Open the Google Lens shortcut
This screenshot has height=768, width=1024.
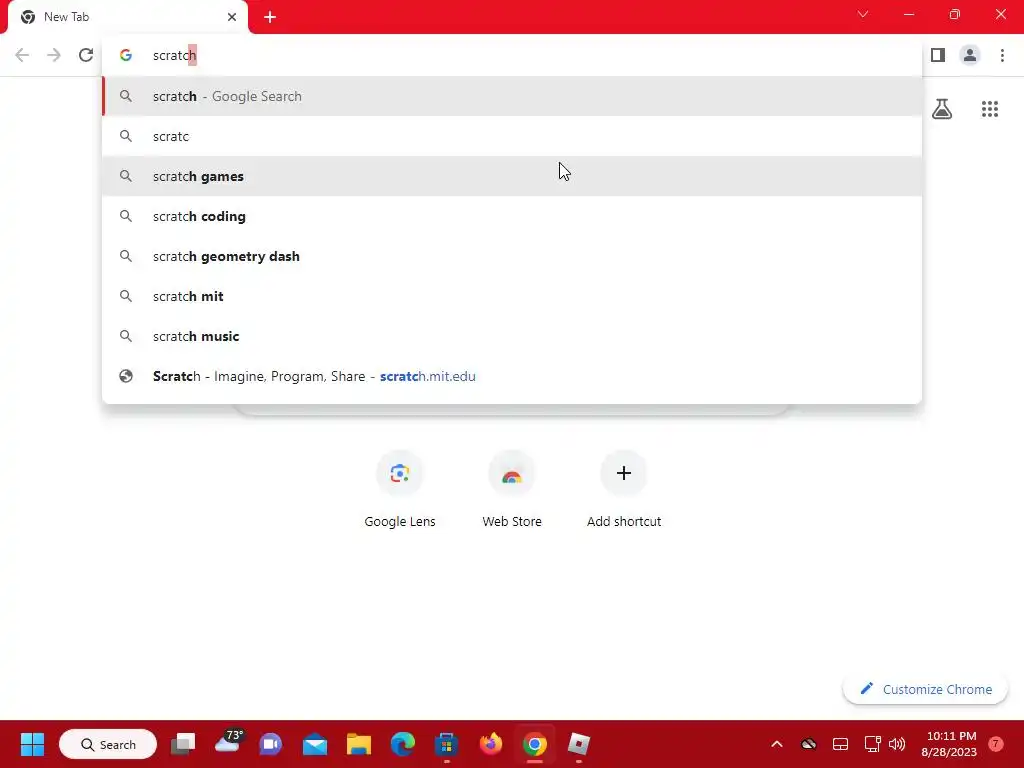point(400,490)
